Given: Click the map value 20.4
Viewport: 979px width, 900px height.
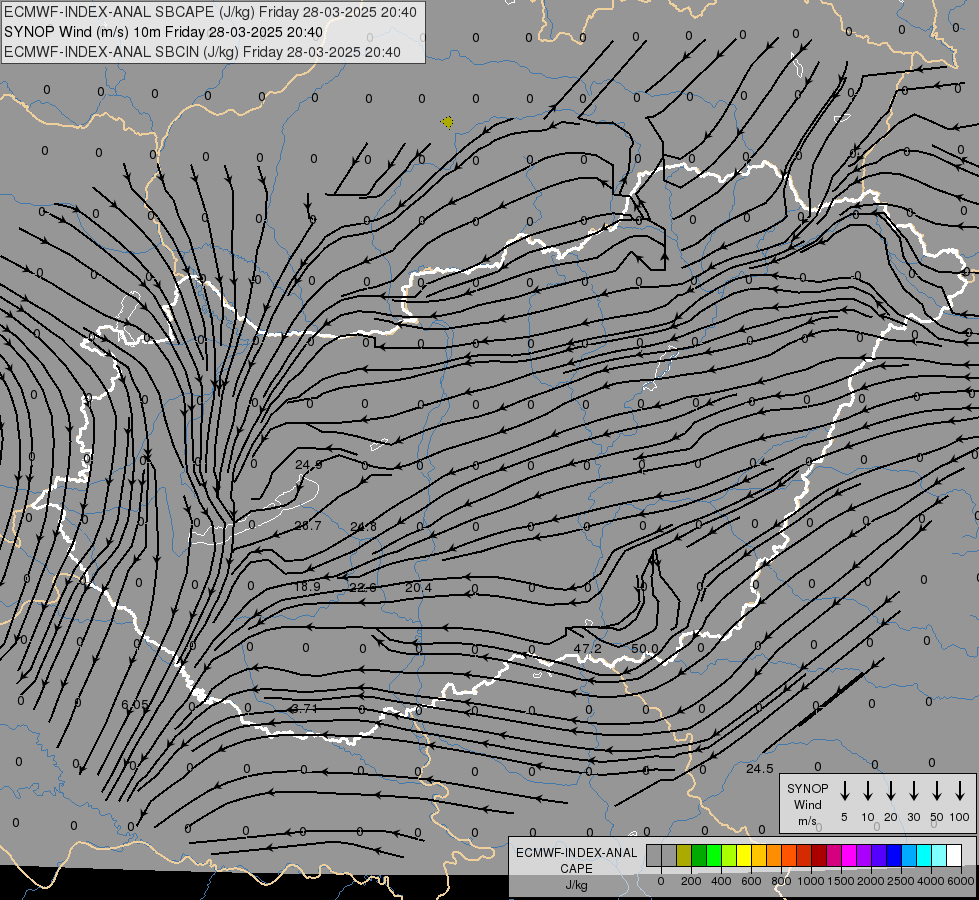Looking at the screenshot, I should pyautogui.click(x=418, y=588).
